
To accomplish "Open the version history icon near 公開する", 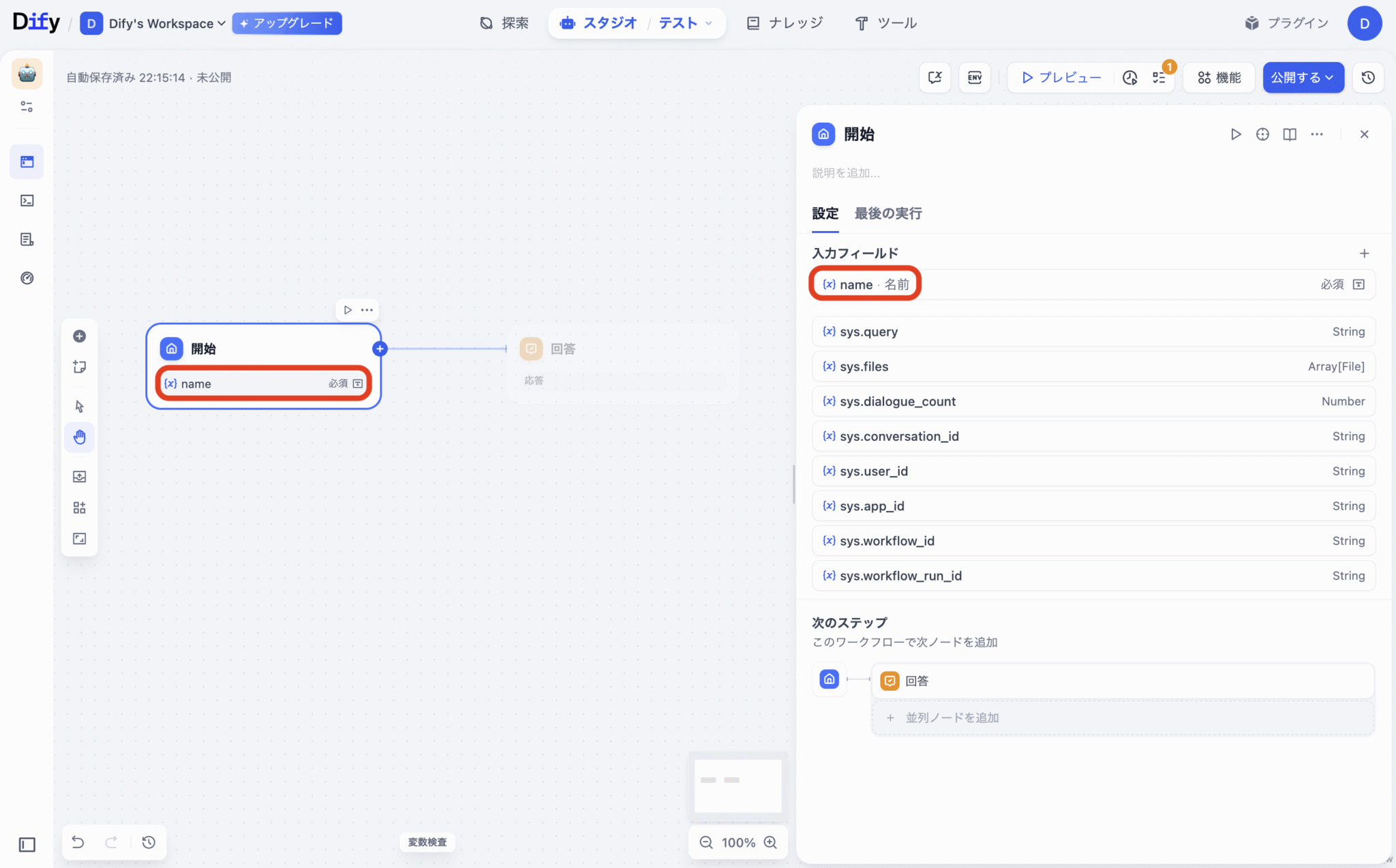I will 1367,77.
